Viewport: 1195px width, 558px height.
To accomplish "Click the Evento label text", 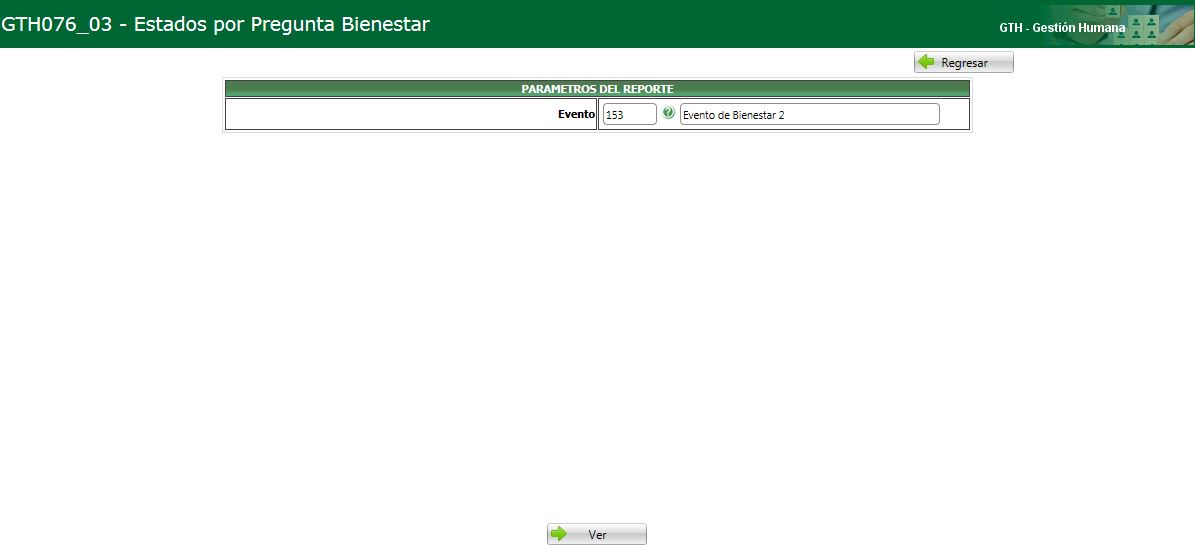I will (576, 114).
